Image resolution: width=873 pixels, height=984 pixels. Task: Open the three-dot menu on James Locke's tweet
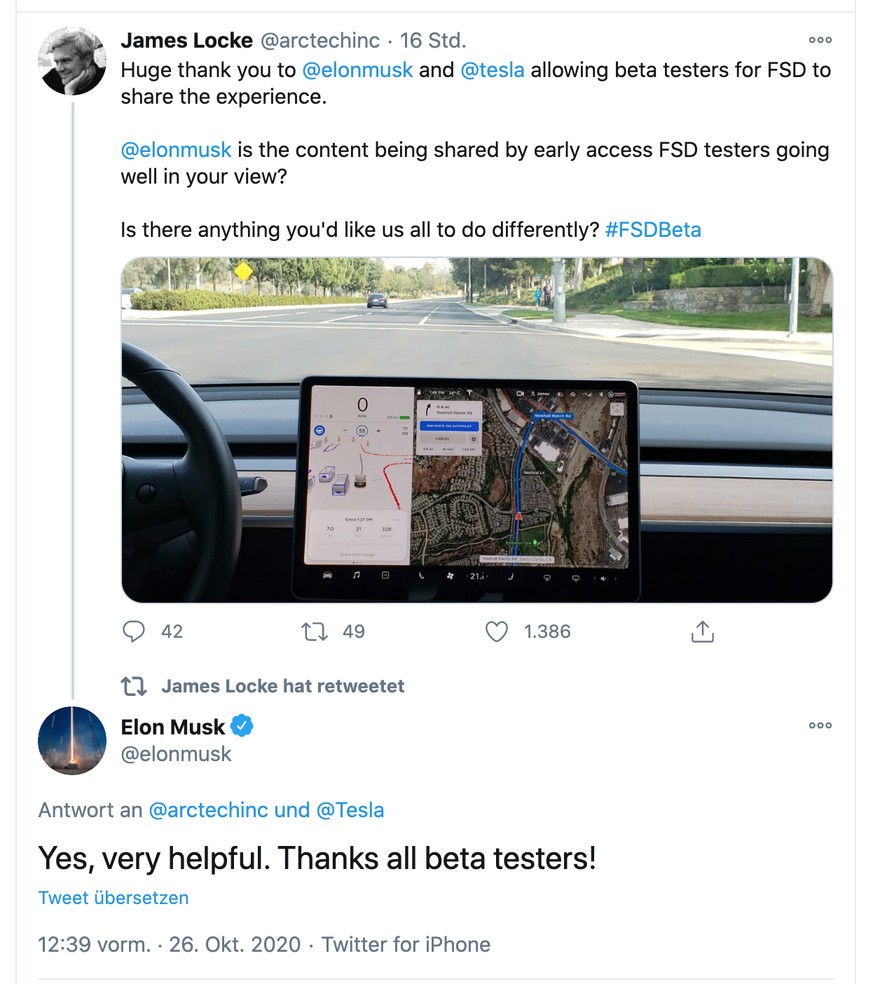pos(820,40)
